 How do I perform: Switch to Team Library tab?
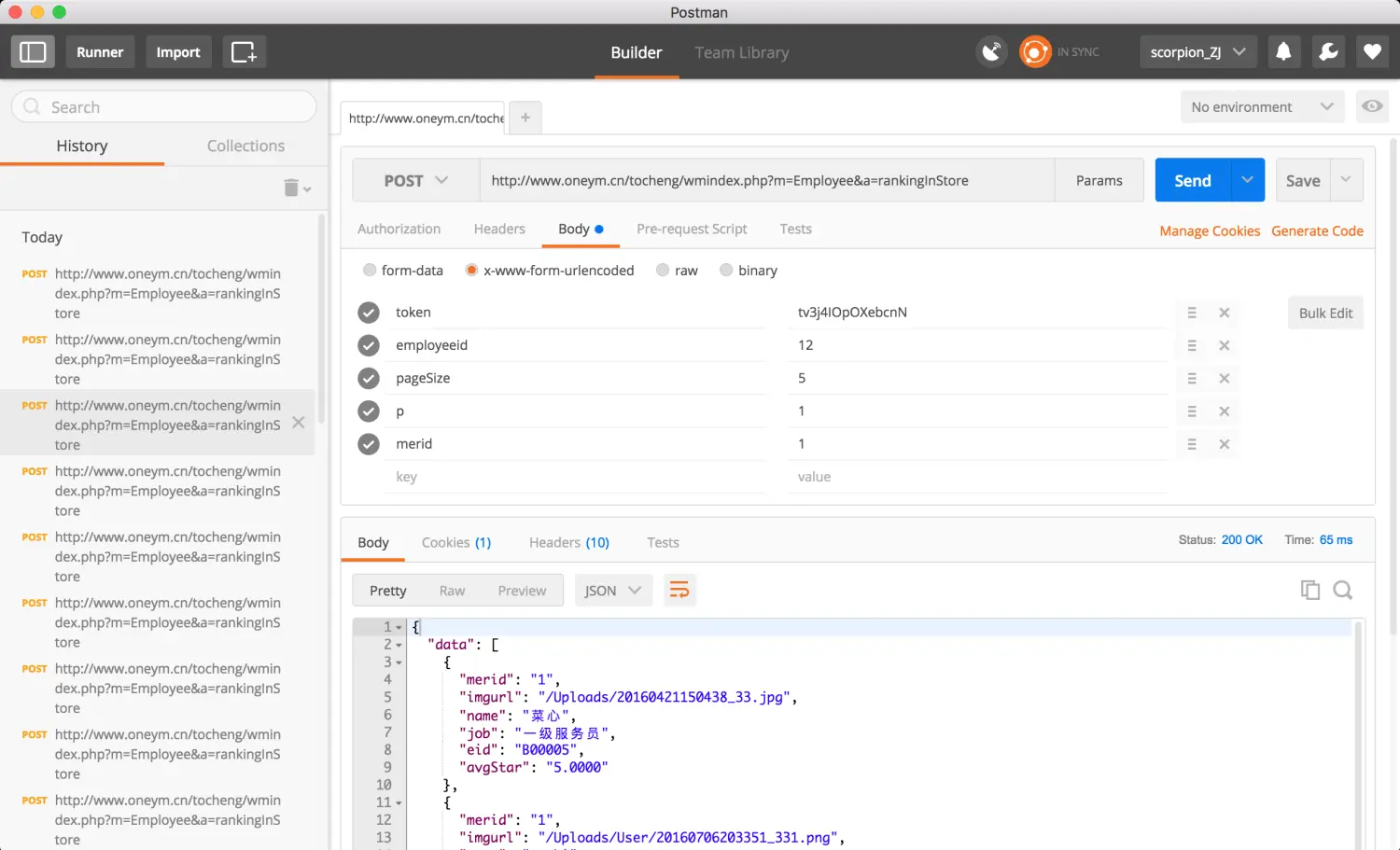[742, 52]
